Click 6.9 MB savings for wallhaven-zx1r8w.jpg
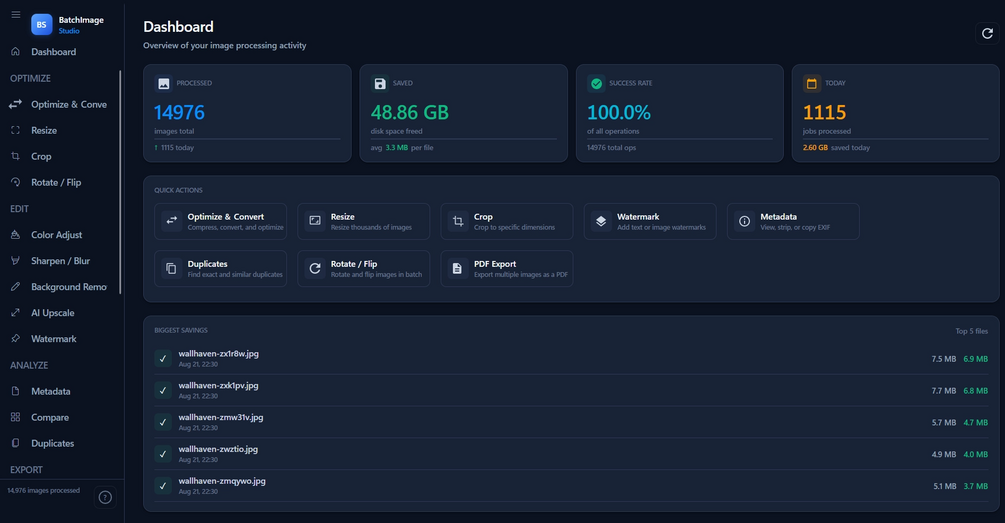The width and height of the screenshot is (1005, 523). click(x=976, y=359)
